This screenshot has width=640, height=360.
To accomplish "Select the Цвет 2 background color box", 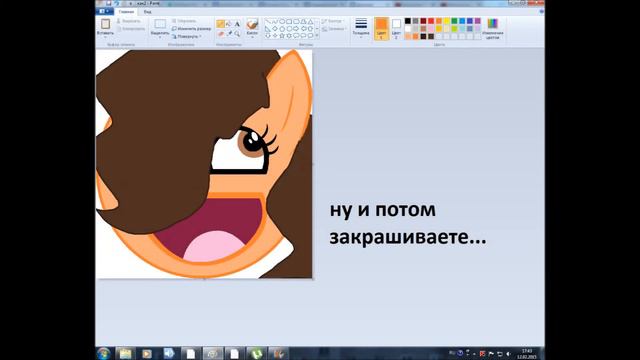I will (x=396, y=29).
